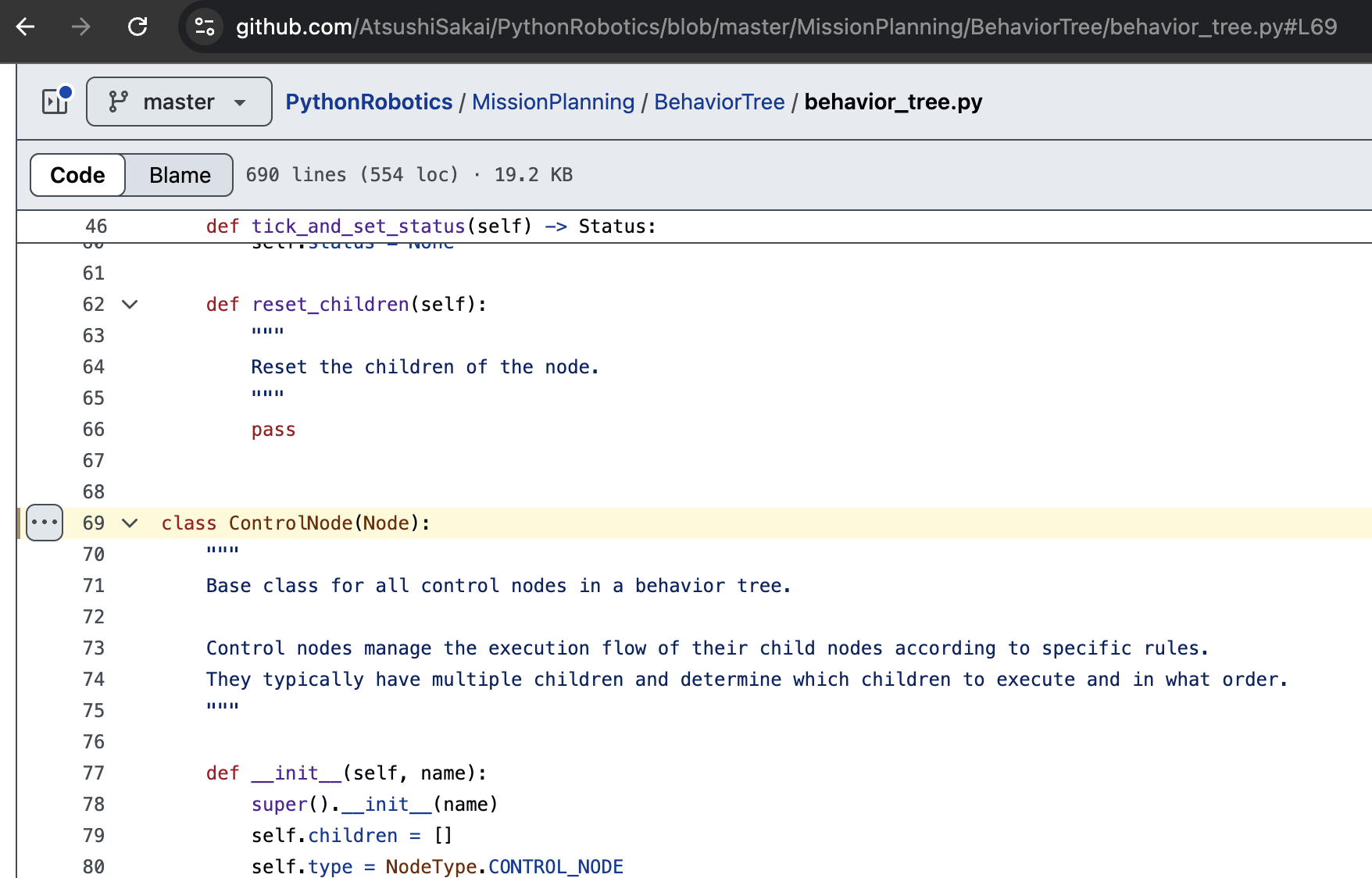
Task: Click the browser forward arrow
Action: point(81,27)
